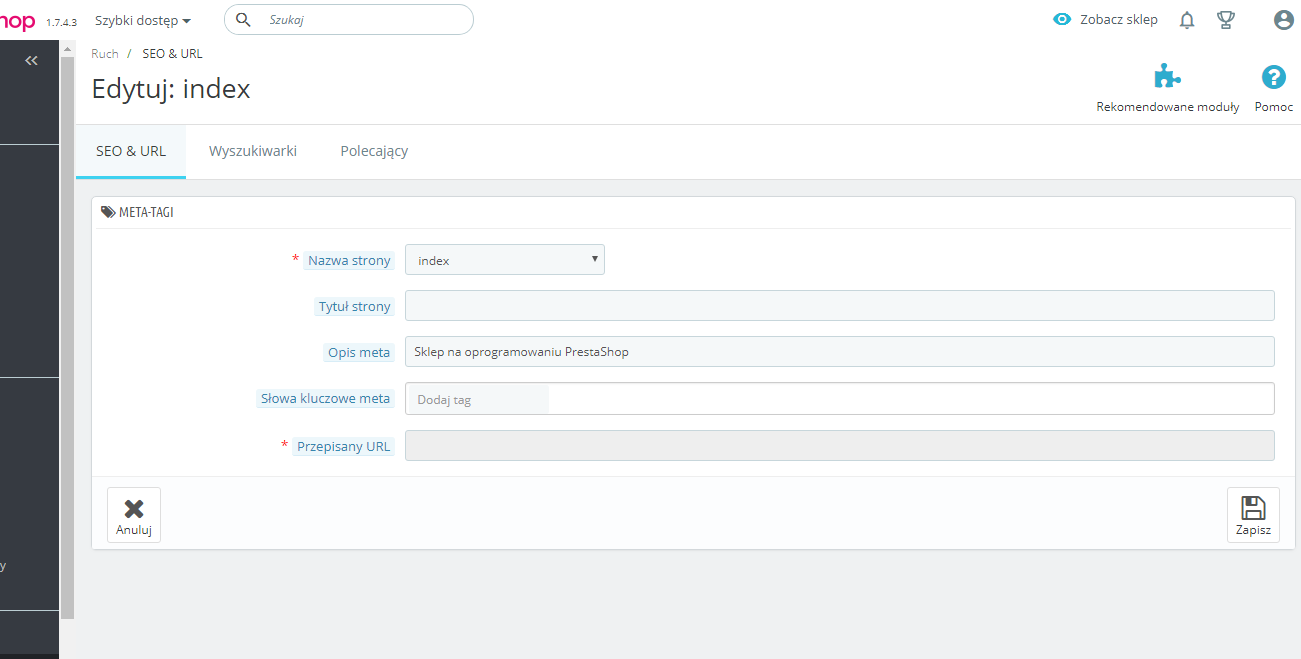This screenshot has width=1301, height=659.
Task: Click the Nazwa strony label
Action: pyautogui.click(x=349, y=261)
